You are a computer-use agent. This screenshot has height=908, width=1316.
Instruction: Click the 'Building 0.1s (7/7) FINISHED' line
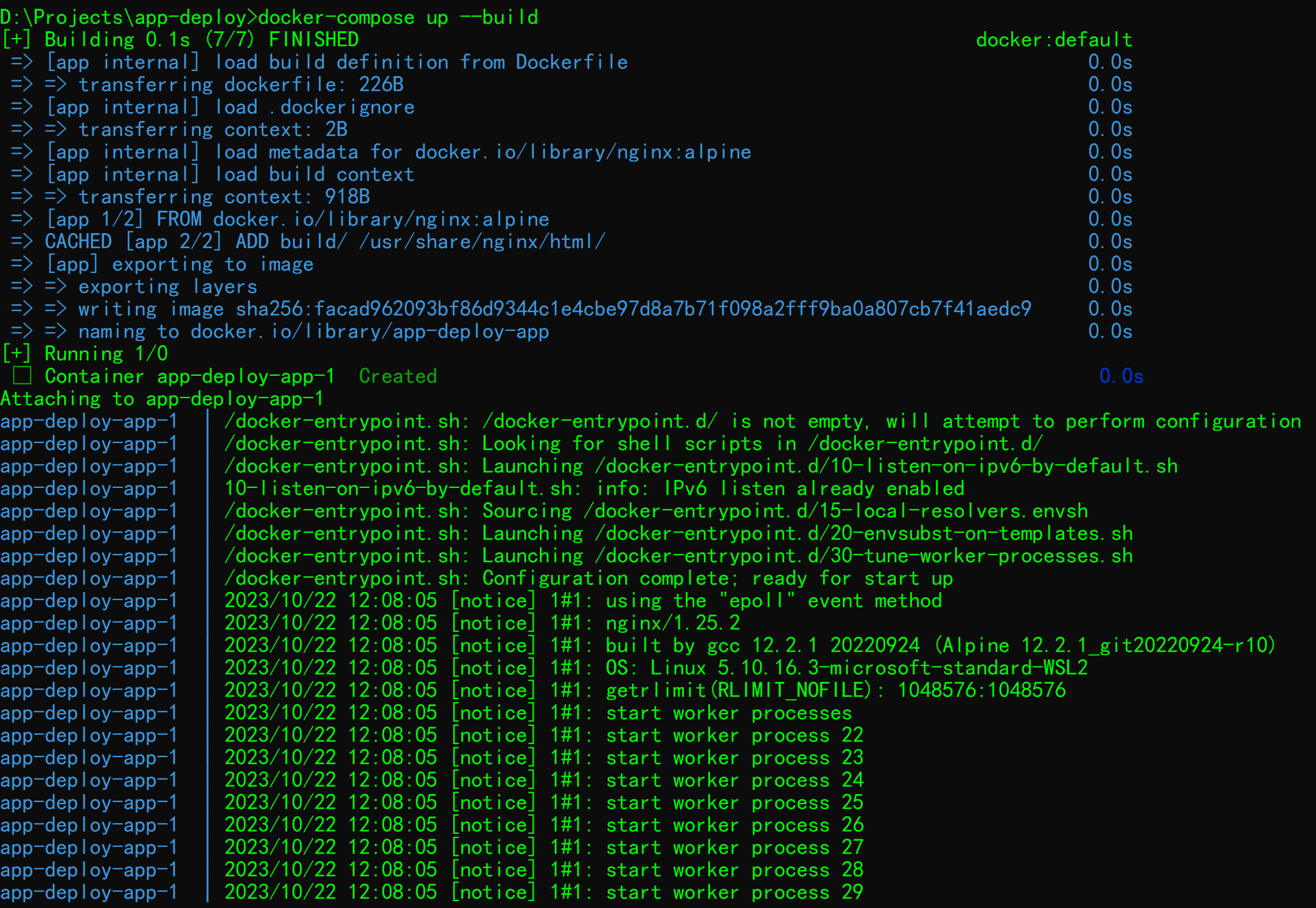coord(181,40)
